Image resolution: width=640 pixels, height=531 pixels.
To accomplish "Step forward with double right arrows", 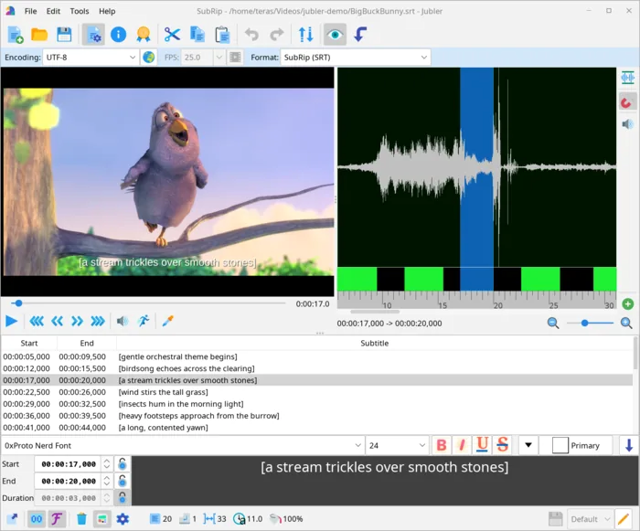I will [x=77, y=321].
